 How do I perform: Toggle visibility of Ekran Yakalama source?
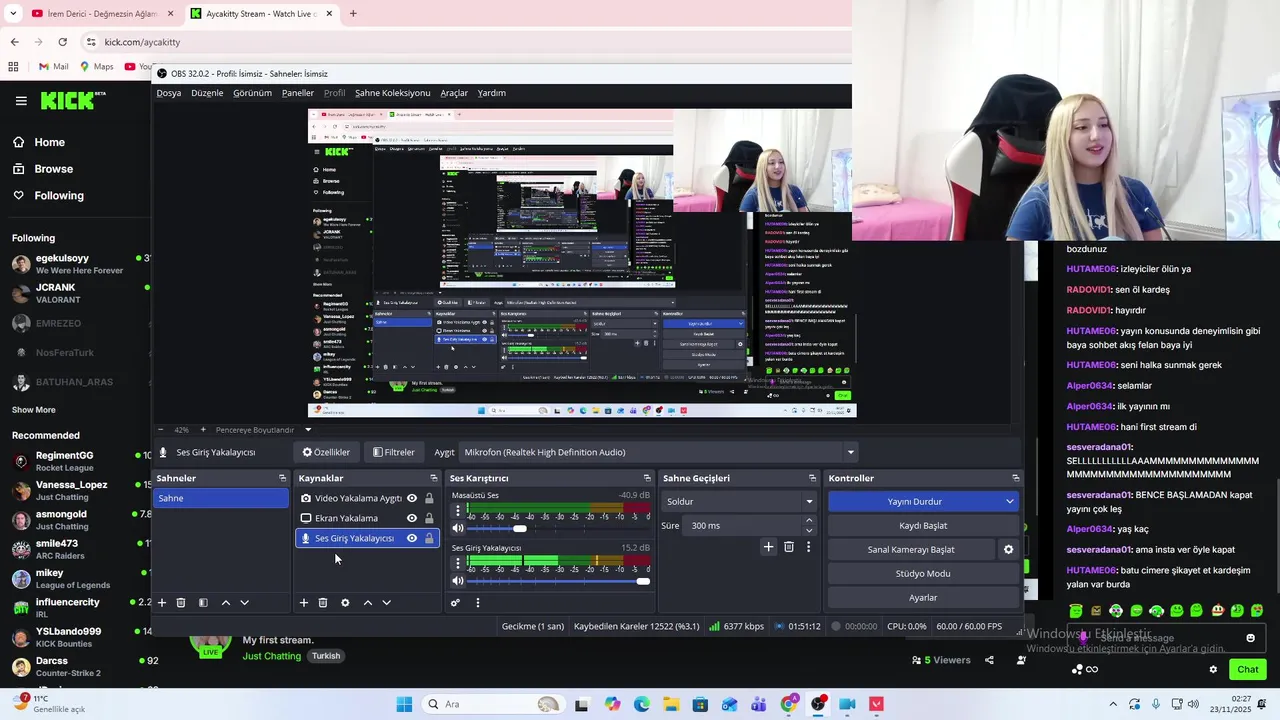click(411, 518)
